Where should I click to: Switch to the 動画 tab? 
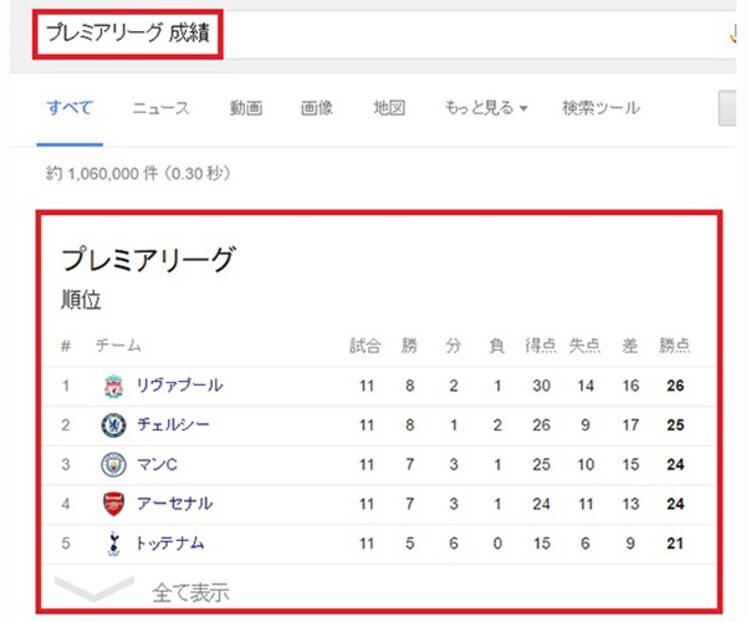point(246,108)
